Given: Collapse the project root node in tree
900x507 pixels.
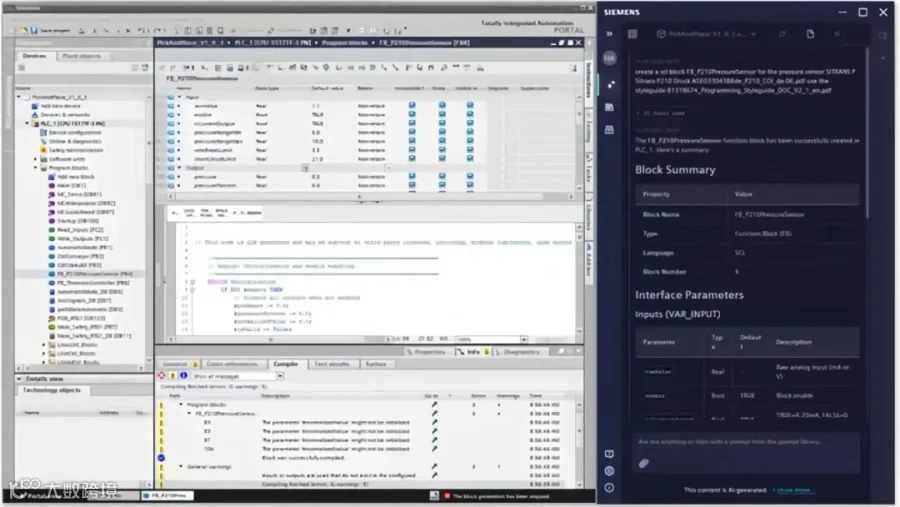Looking at the screenshot, I should click(19, 97).
